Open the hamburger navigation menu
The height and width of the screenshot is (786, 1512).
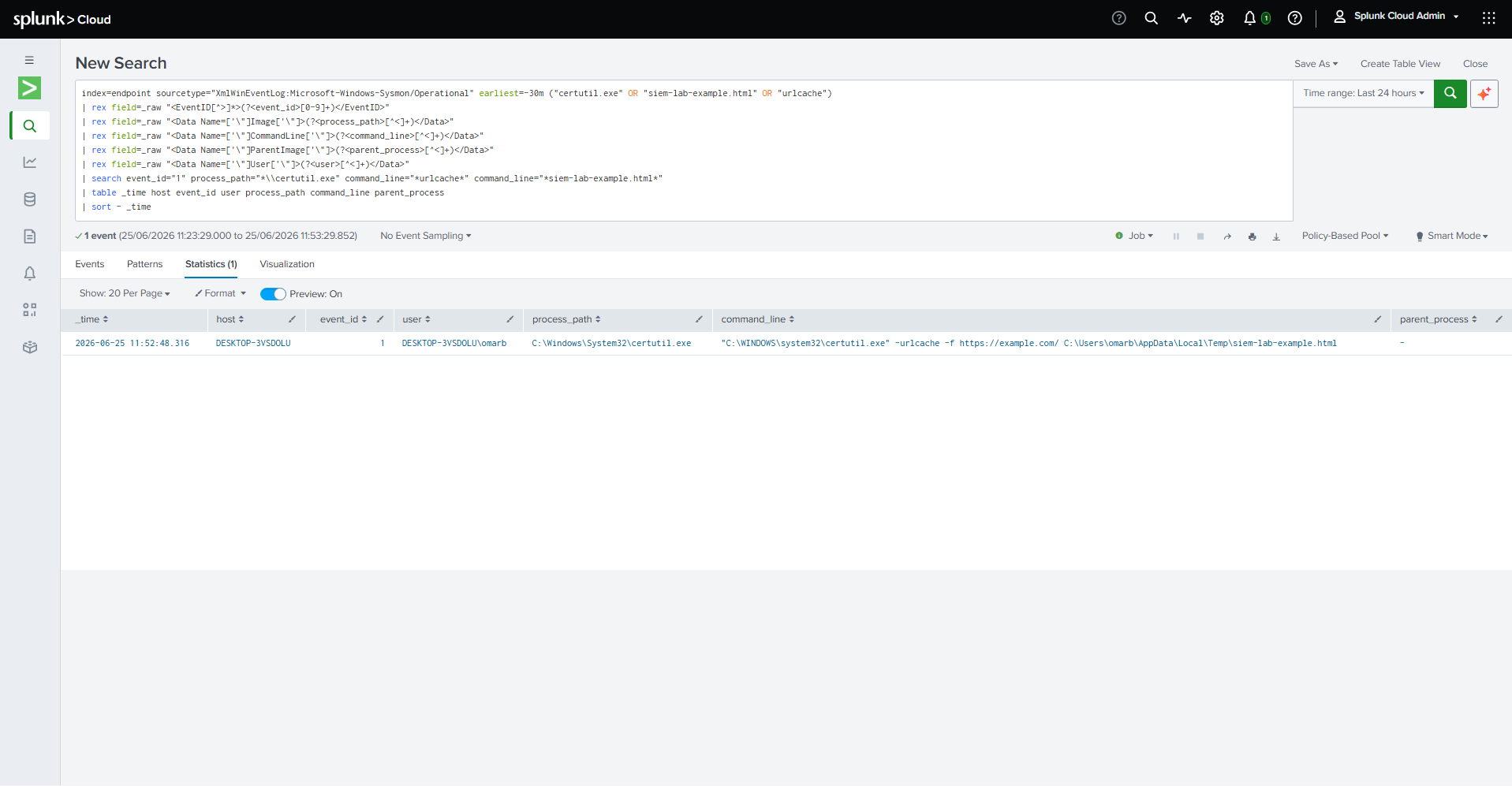(29, 60)
